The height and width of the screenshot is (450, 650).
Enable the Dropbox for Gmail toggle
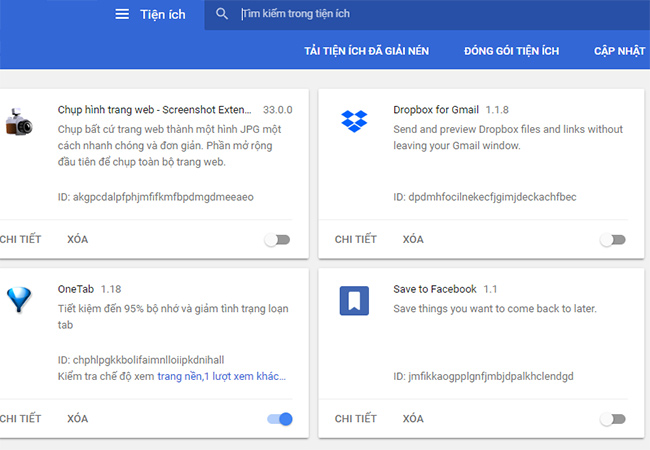point(612,240)
